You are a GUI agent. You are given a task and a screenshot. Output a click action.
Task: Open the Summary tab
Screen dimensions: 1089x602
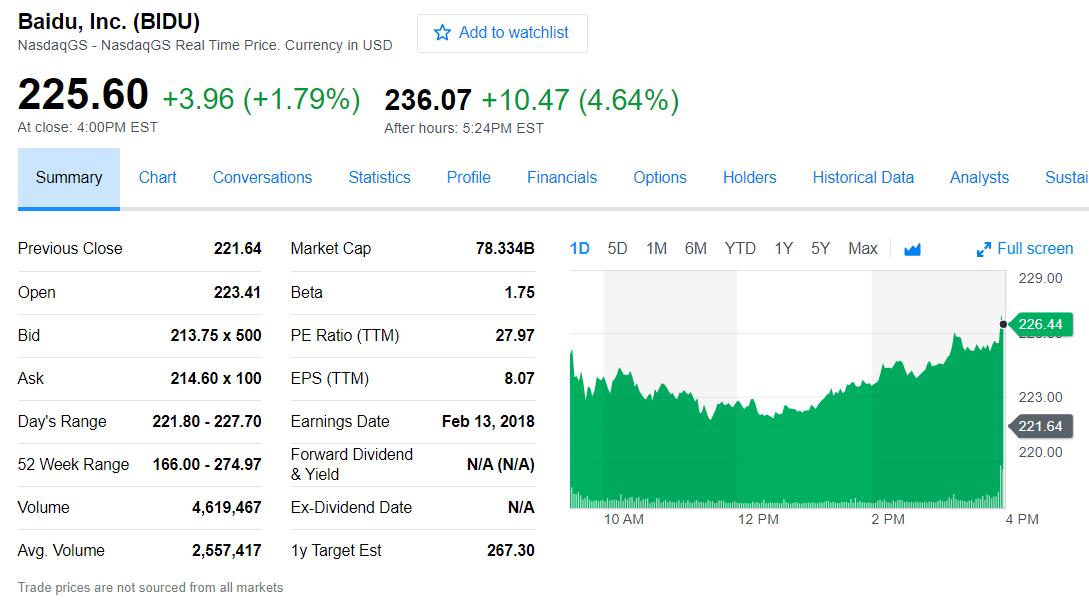69,178
